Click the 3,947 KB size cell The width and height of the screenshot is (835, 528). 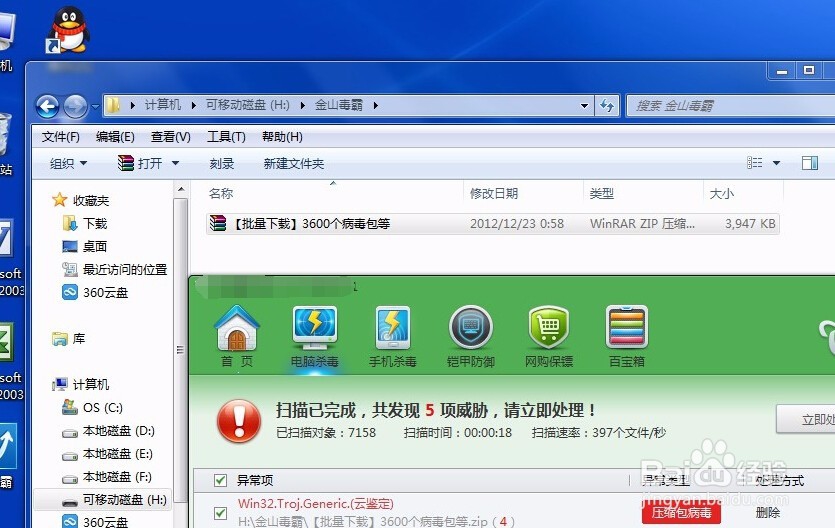(x=750, y=224)
